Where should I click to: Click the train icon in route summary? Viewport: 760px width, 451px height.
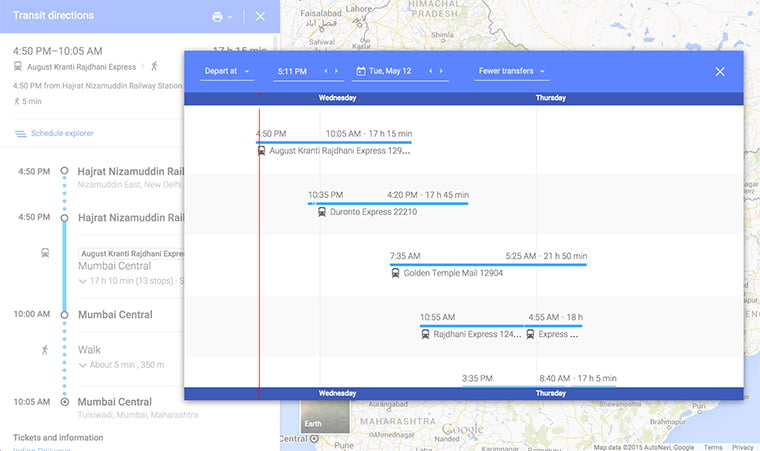(18, 66)
